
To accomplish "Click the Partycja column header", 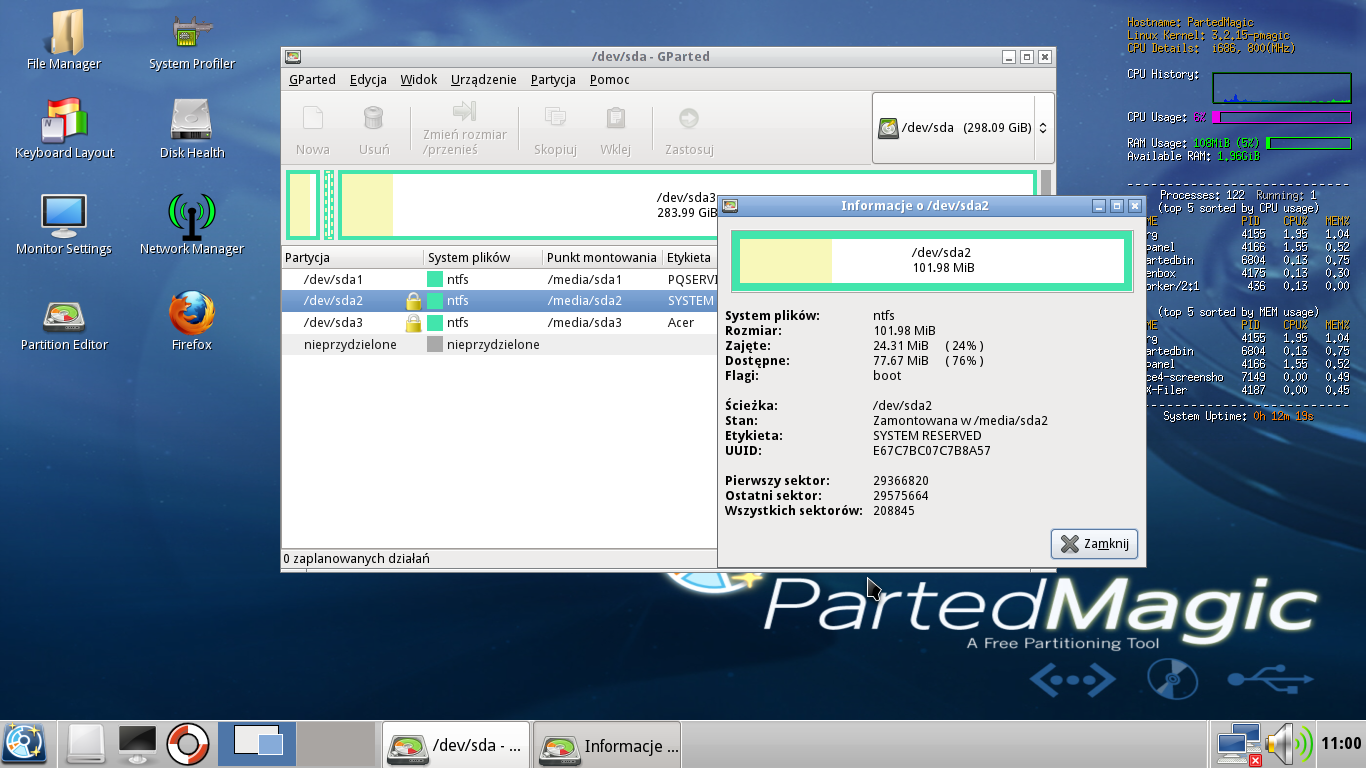I will point(352,258).
